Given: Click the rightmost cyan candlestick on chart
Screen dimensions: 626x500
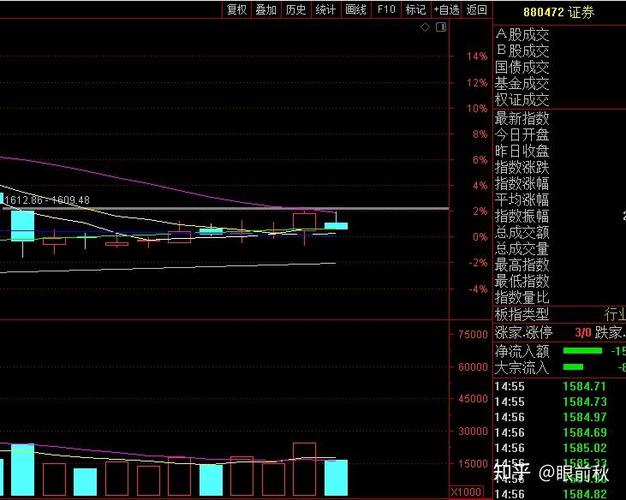Looking at the screenshot, I should [x=336, y=225].
